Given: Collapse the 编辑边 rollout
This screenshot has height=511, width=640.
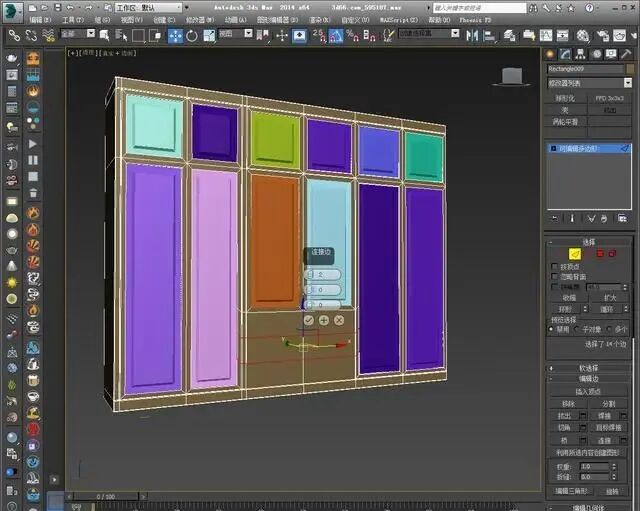Looking at the screenshot, I should pos(588,378).
